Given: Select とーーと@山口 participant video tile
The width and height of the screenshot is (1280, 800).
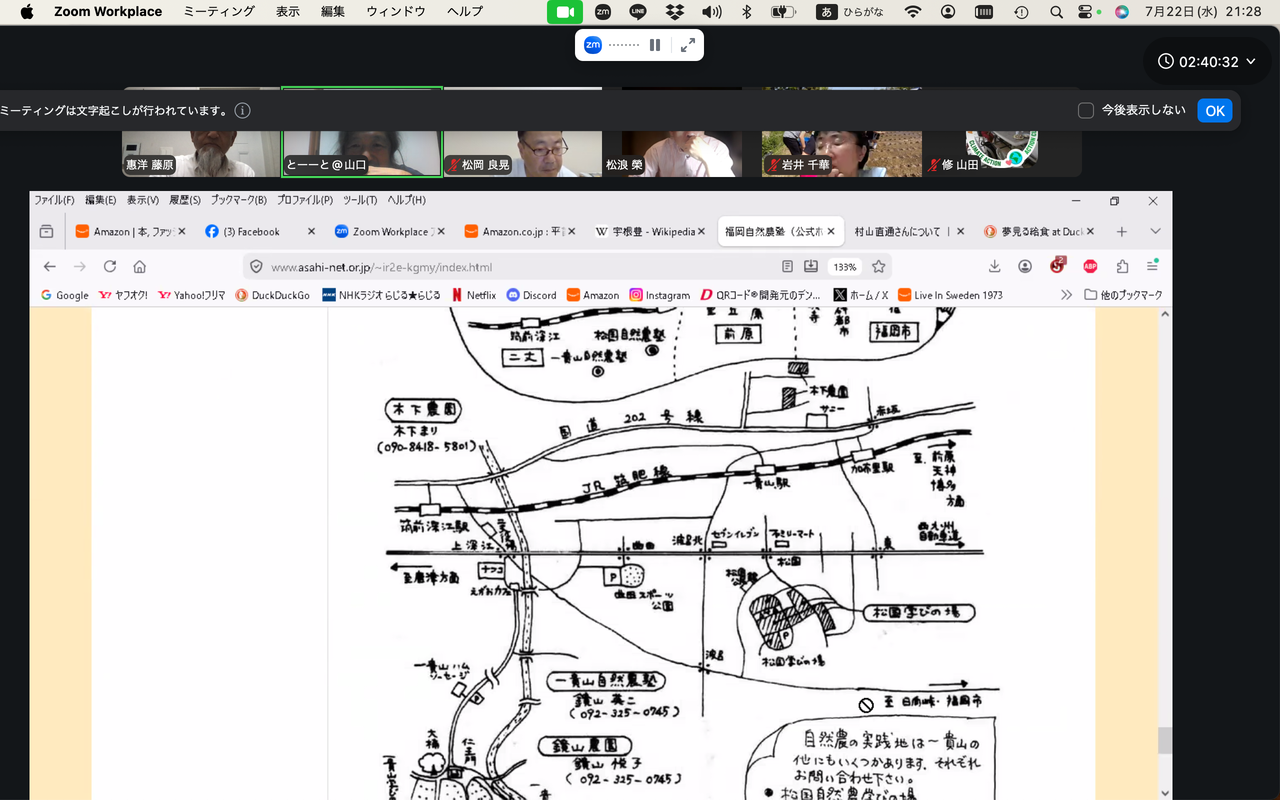Looking at the screenshot, I should coord(362,133).
